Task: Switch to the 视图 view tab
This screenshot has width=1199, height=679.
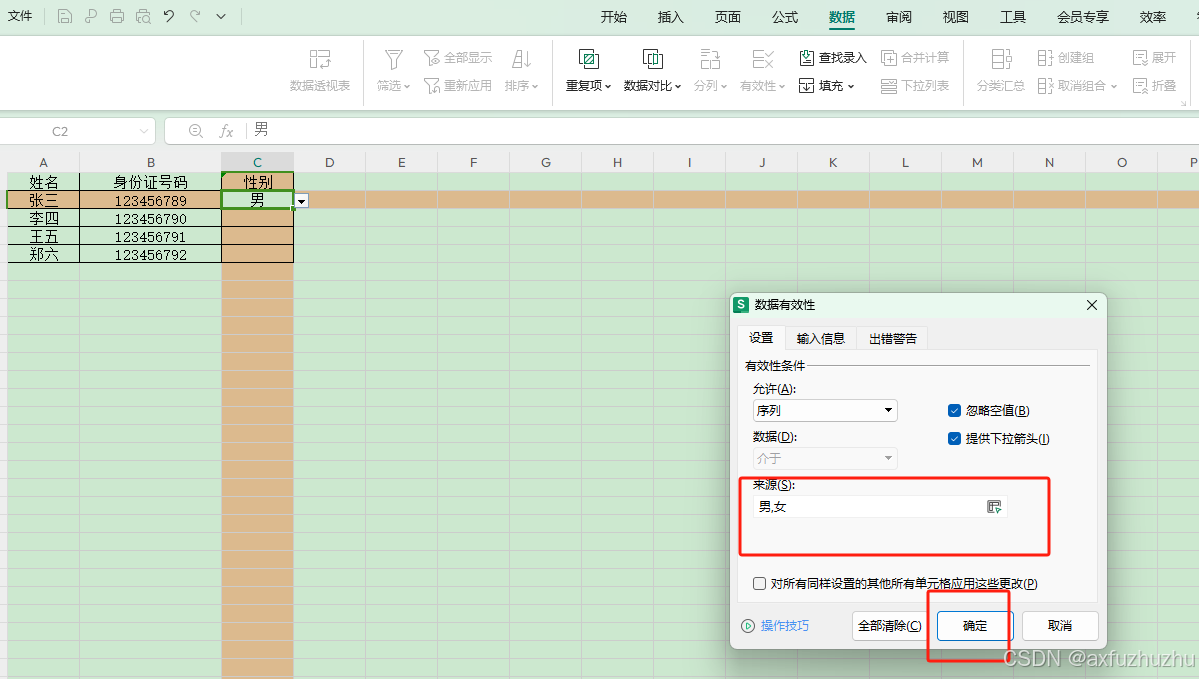Action: [x=956, y=17]
